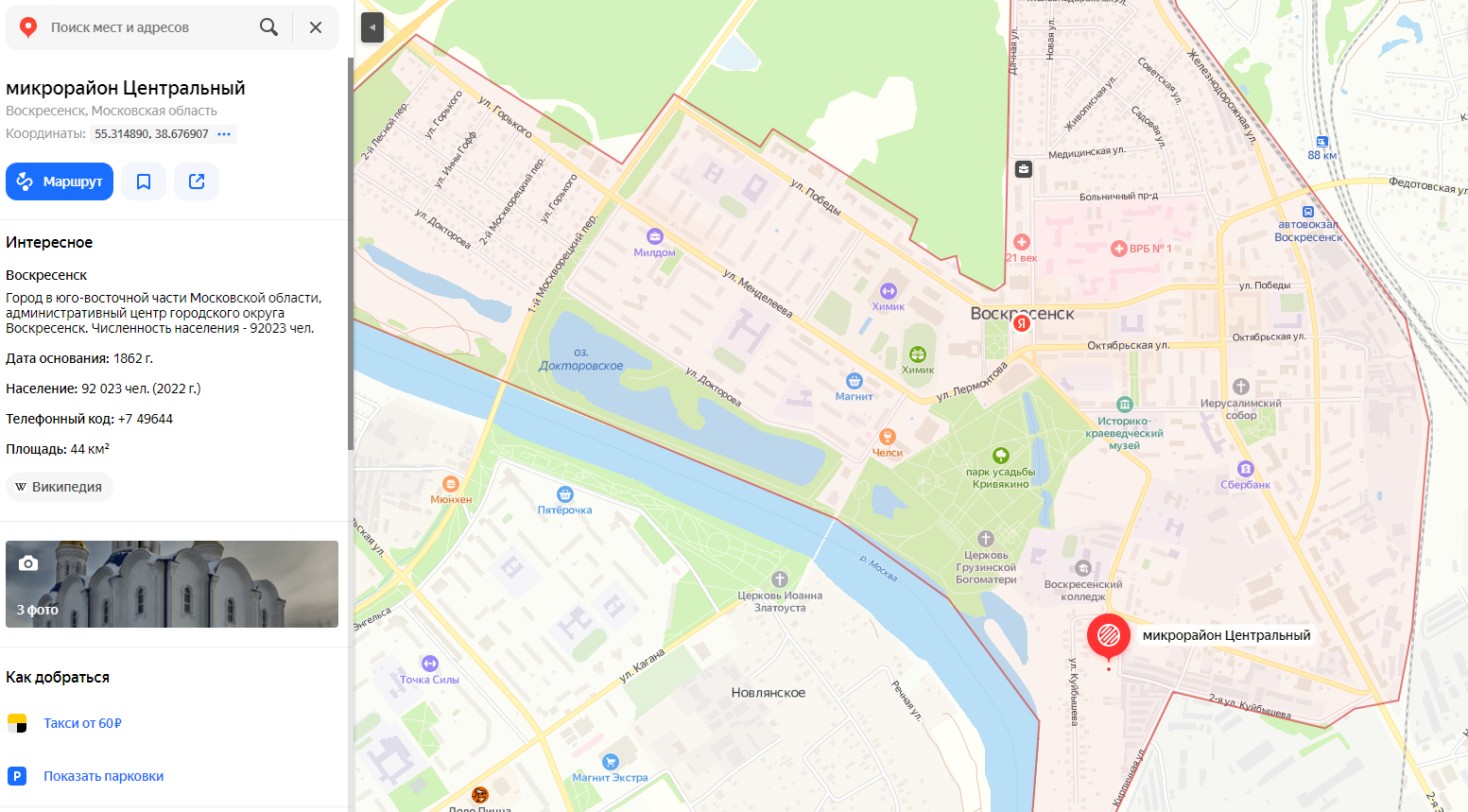Open the Википедия link chip

[x=59, y=487]
